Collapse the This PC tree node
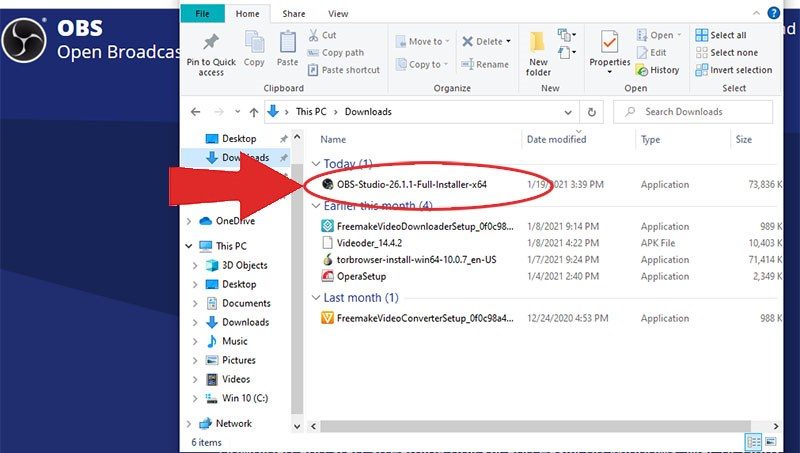This screenshot has height=453, width=800. 189,246
